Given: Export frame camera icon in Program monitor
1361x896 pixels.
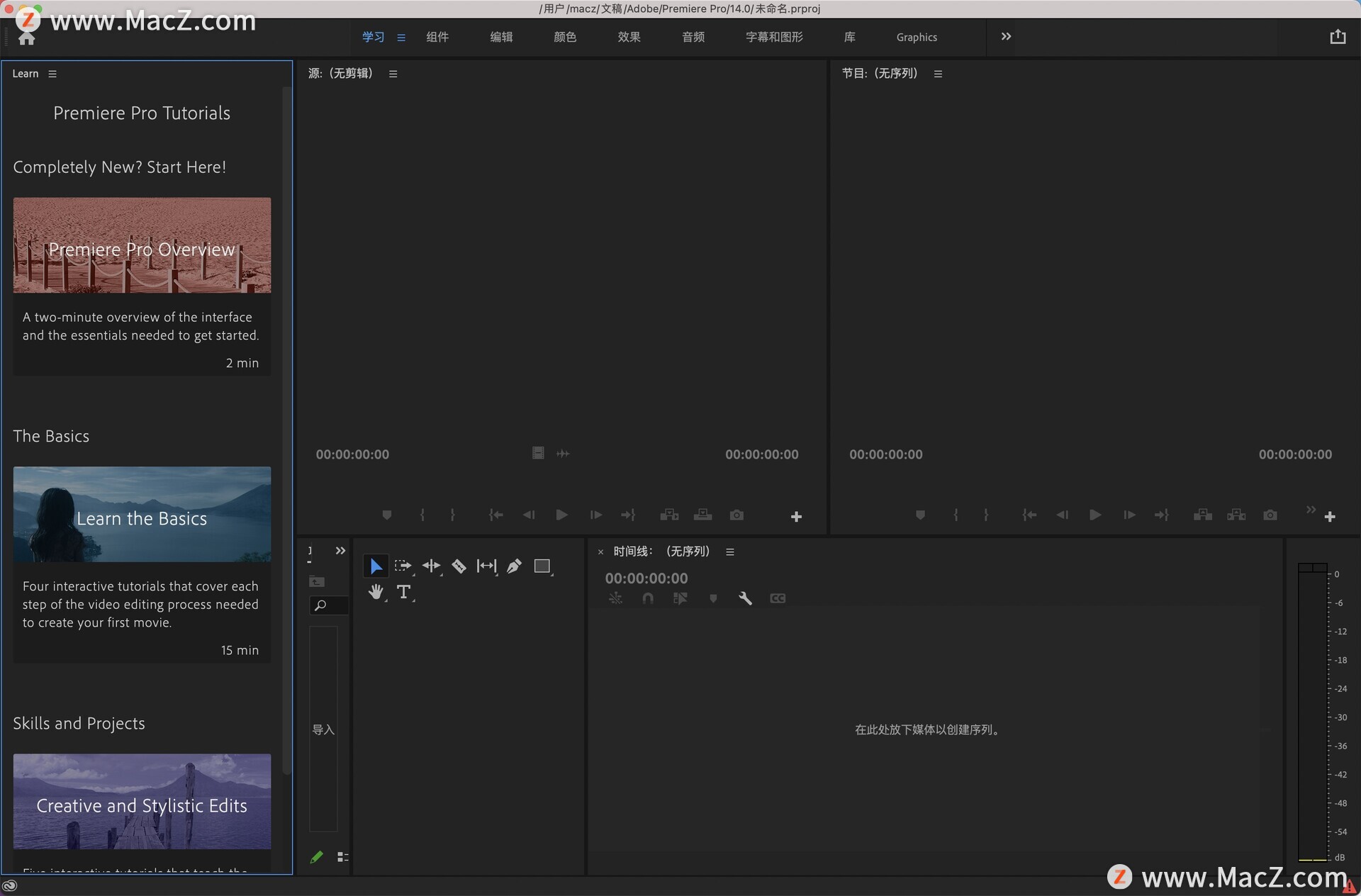Looking at the screenshot, I should click(1270, 515).
